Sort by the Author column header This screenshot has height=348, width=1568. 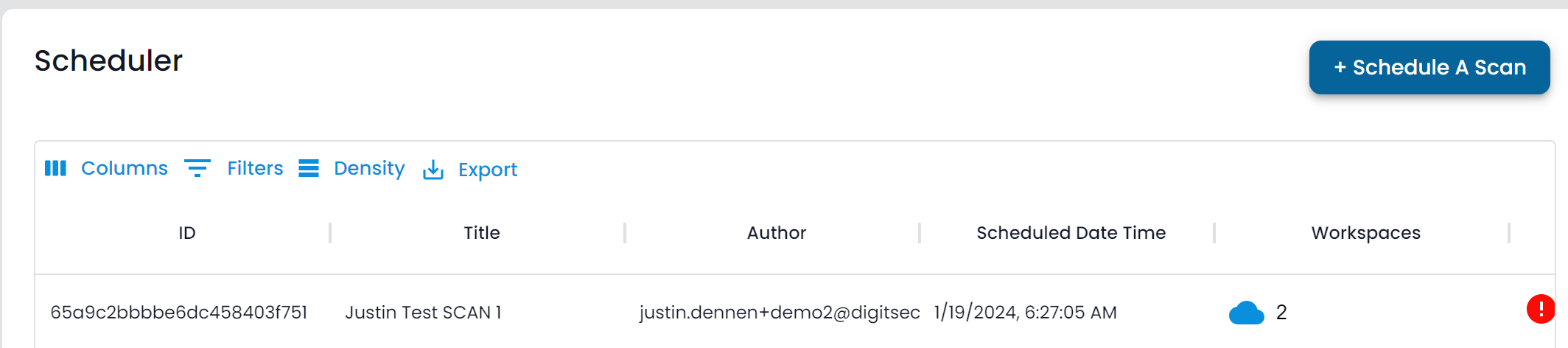777,233
